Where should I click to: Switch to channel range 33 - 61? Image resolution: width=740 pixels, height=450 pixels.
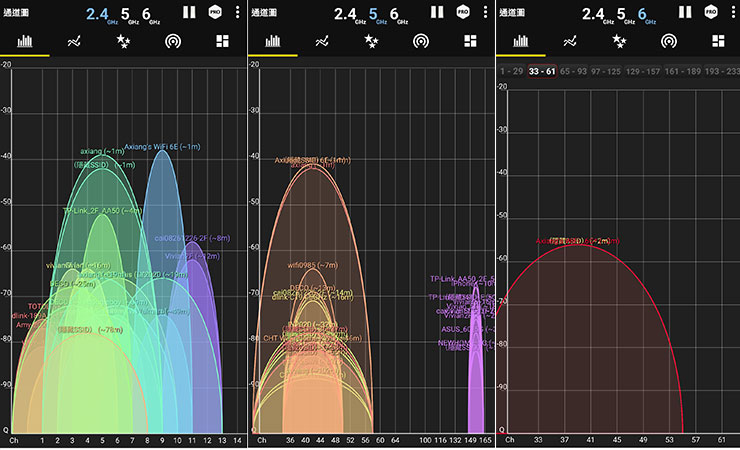(x=542, y=71)
